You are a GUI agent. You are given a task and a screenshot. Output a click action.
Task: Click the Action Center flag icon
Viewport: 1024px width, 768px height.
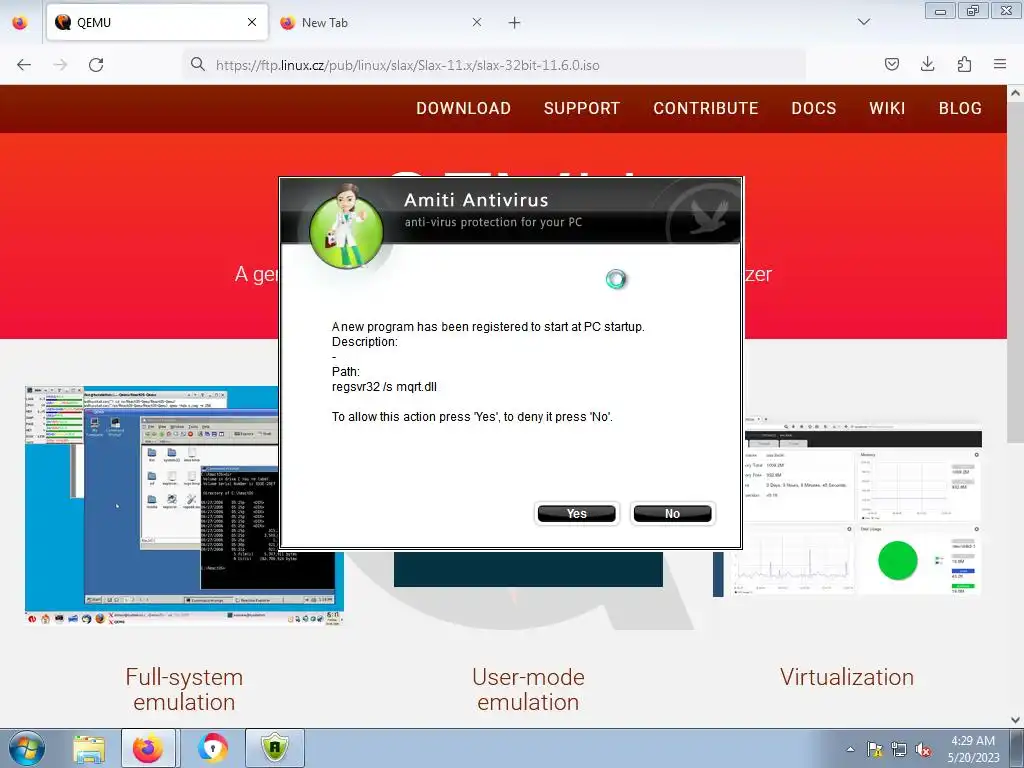(875, 749)
